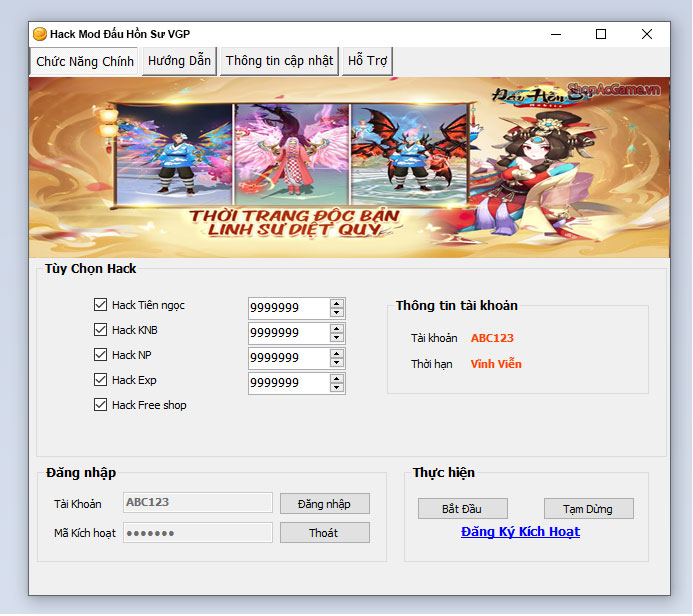Click the Mã Kích hoạt password field

198,532
